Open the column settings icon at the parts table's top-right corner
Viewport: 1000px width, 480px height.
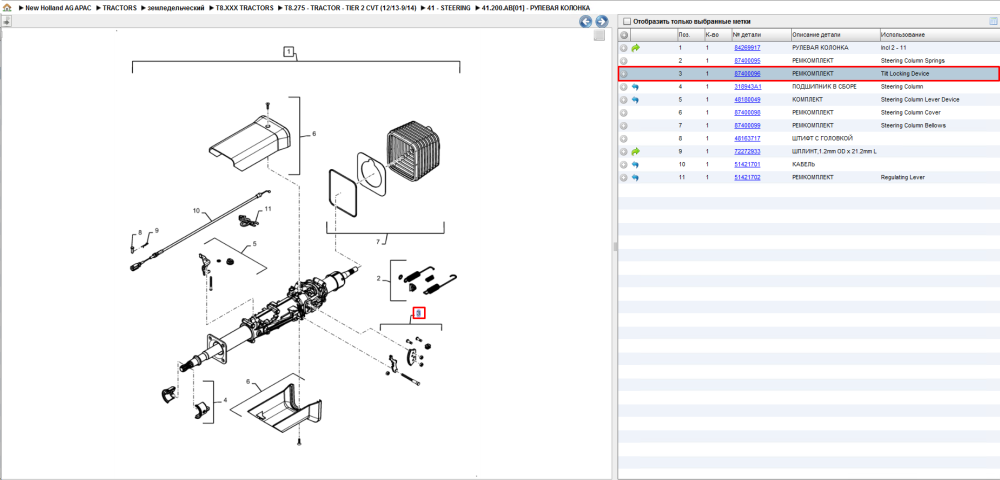(992, 21)
